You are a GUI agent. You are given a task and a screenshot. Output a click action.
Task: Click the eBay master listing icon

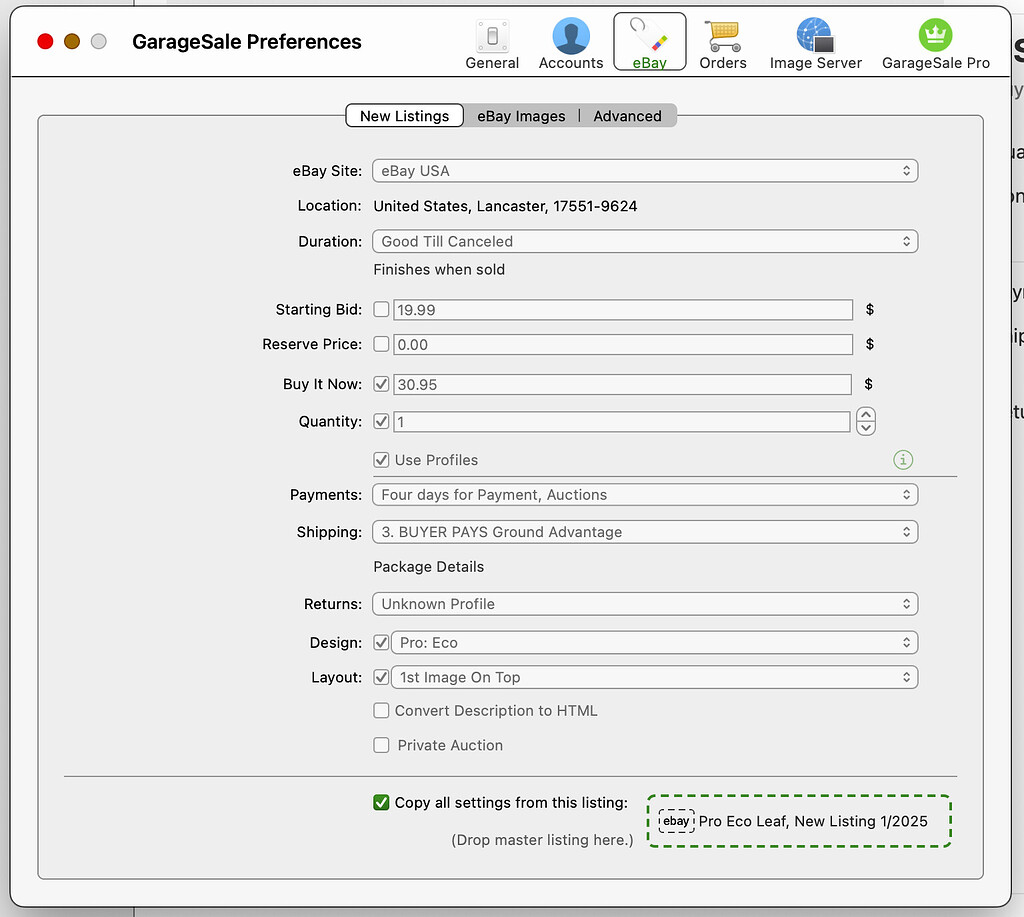pyautogui.click(x=677, y=821)
